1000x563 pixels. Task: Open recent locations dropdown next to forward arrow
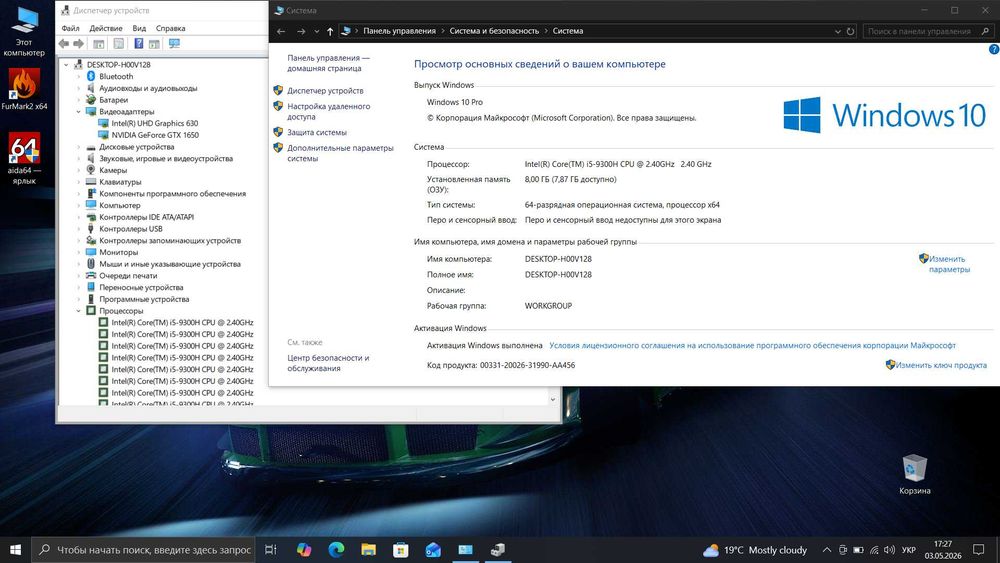pyautogui.click(x=316, y=31)
